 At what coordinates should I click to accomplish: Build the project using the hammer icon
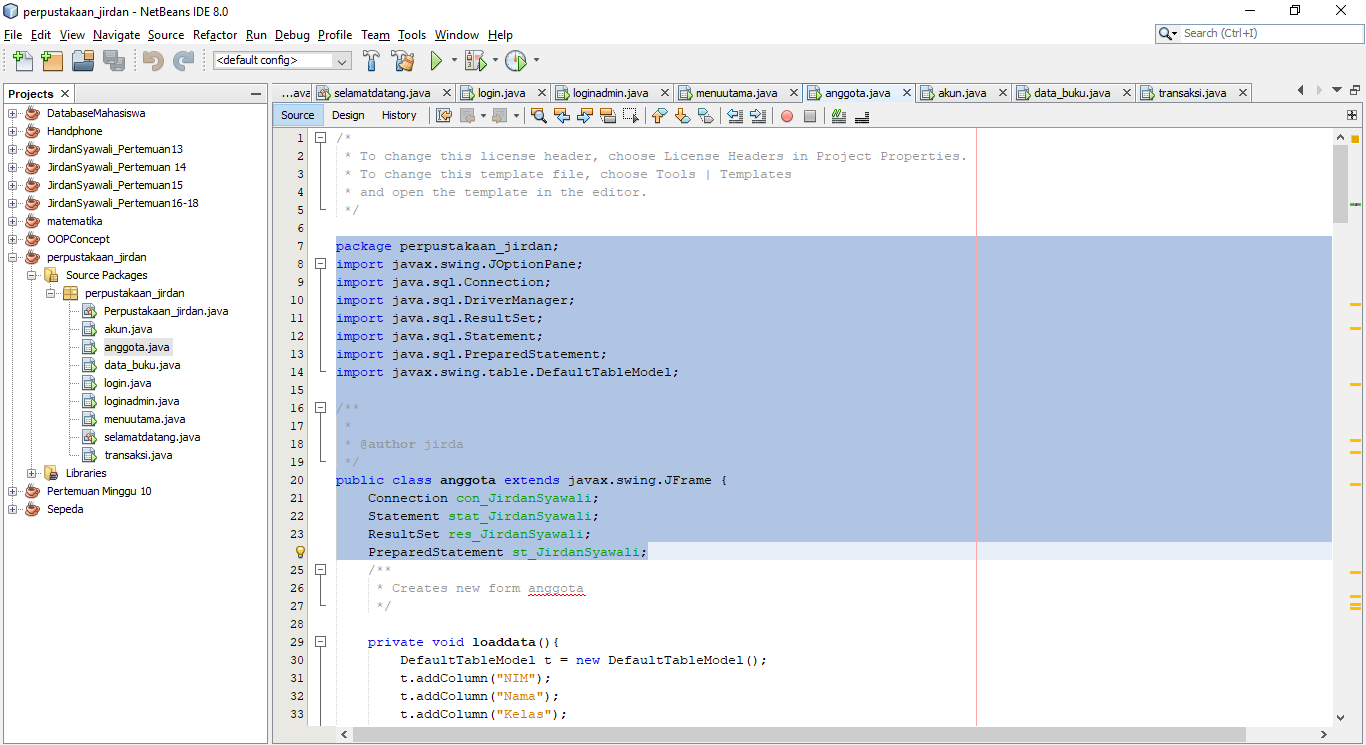[x=371, y=61]
